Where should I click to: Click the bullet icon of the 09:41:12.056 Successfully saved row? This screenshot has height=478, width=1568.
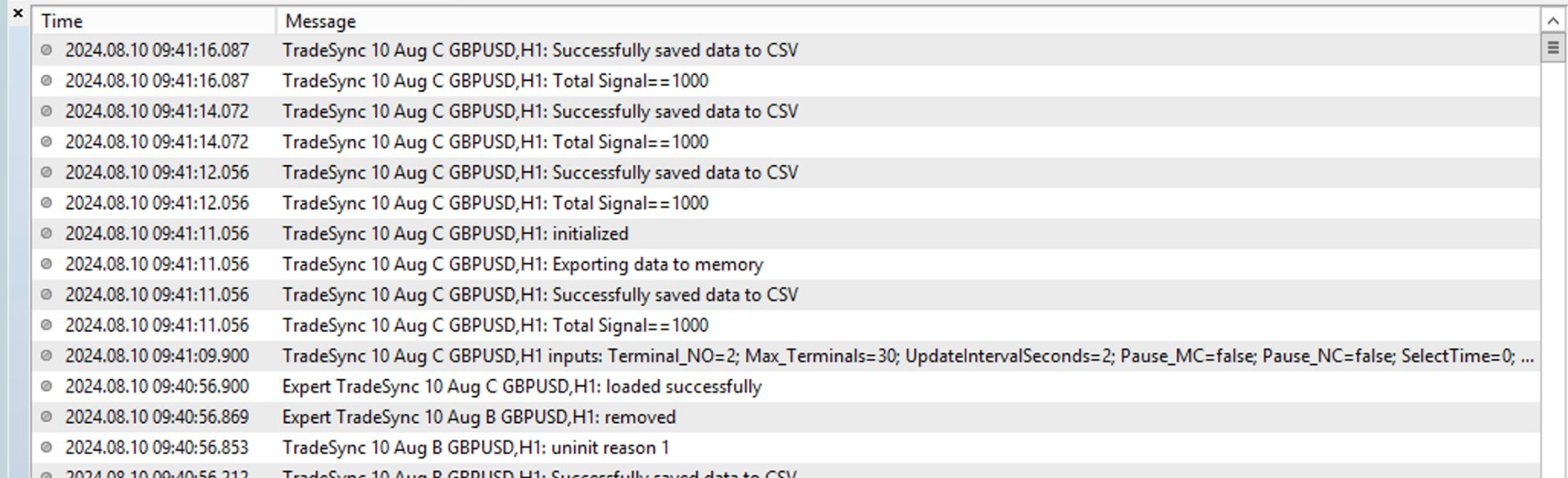(x=46, y=172)
